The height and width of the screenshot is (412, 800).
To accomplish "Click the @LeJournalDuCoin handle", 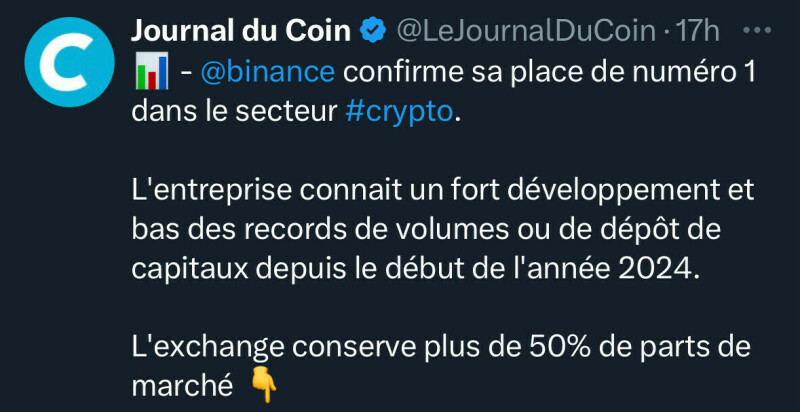I will 528,31.
